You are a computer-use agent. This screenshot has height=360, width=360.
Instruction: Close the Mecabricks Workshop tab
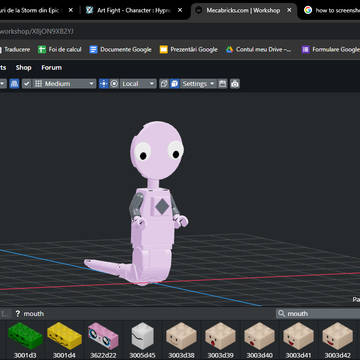[x=289, y=10]
